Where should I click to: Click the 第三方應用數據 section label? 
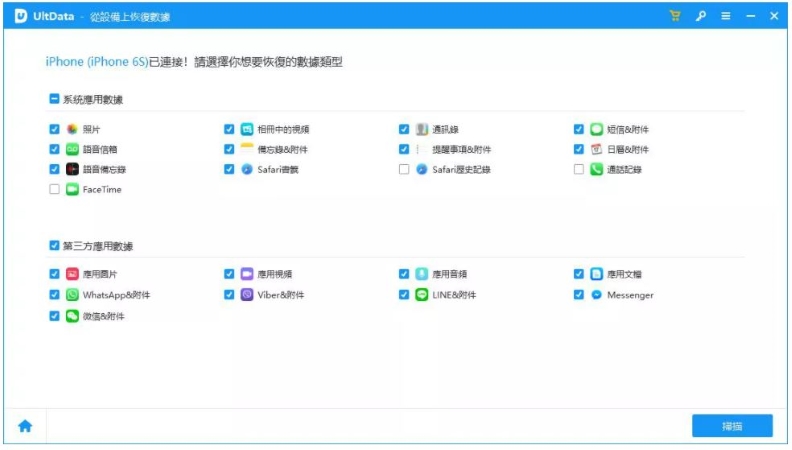(98, 246)
